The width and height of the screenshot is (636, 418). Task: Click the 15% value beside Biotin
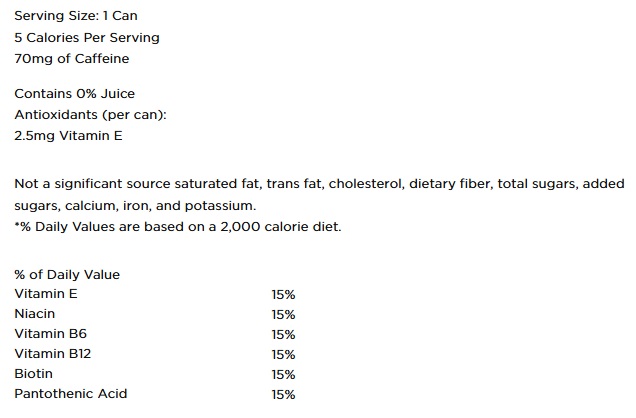click(283, 375)
